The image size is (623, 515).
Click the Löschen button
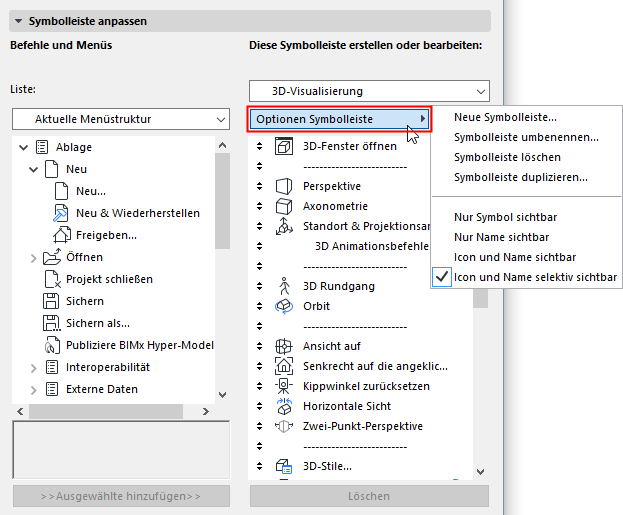tap(369, 496)
